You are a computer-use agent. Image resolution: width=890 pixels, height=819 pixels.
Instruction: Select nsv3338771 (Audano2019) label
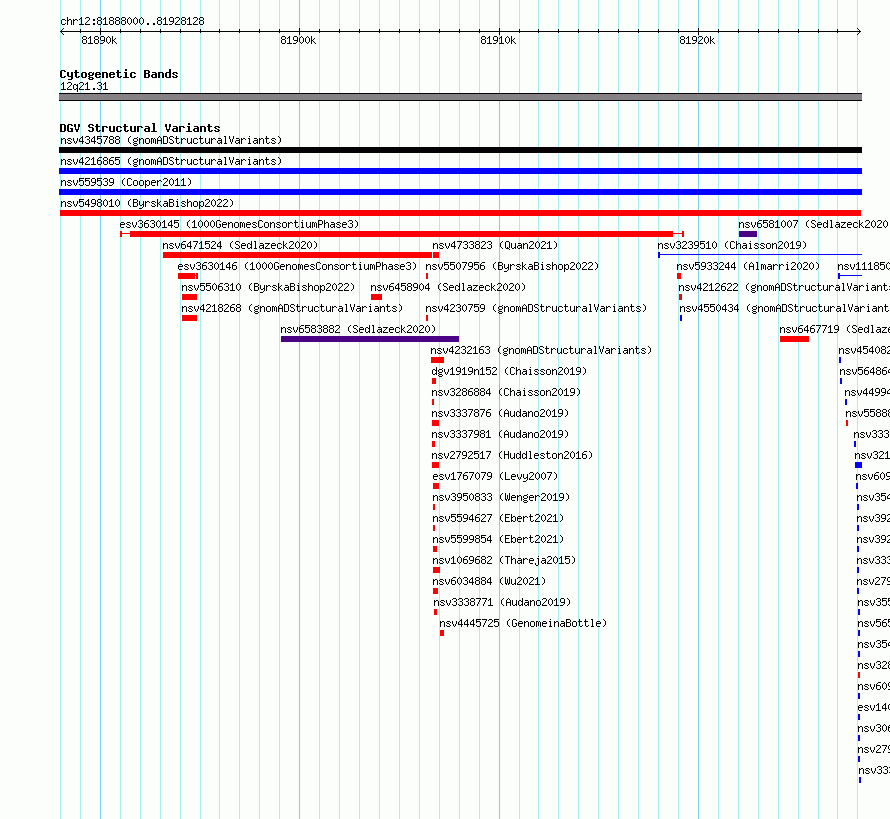pyautogui.click(x=502, y=602)
